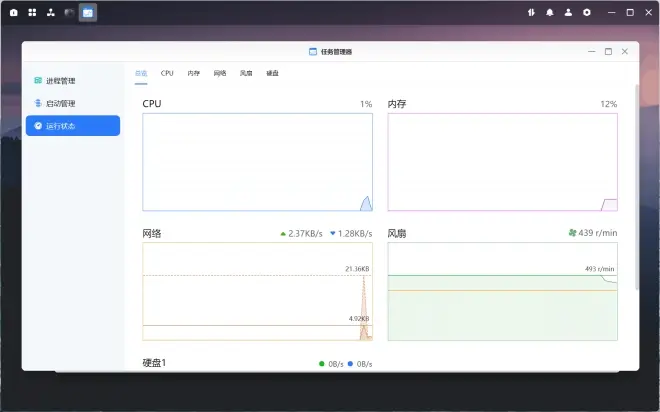Open 进程管理 in the sidebar
Image resolution: width=660 pixels, height=412 pixels.
point(73,80)
